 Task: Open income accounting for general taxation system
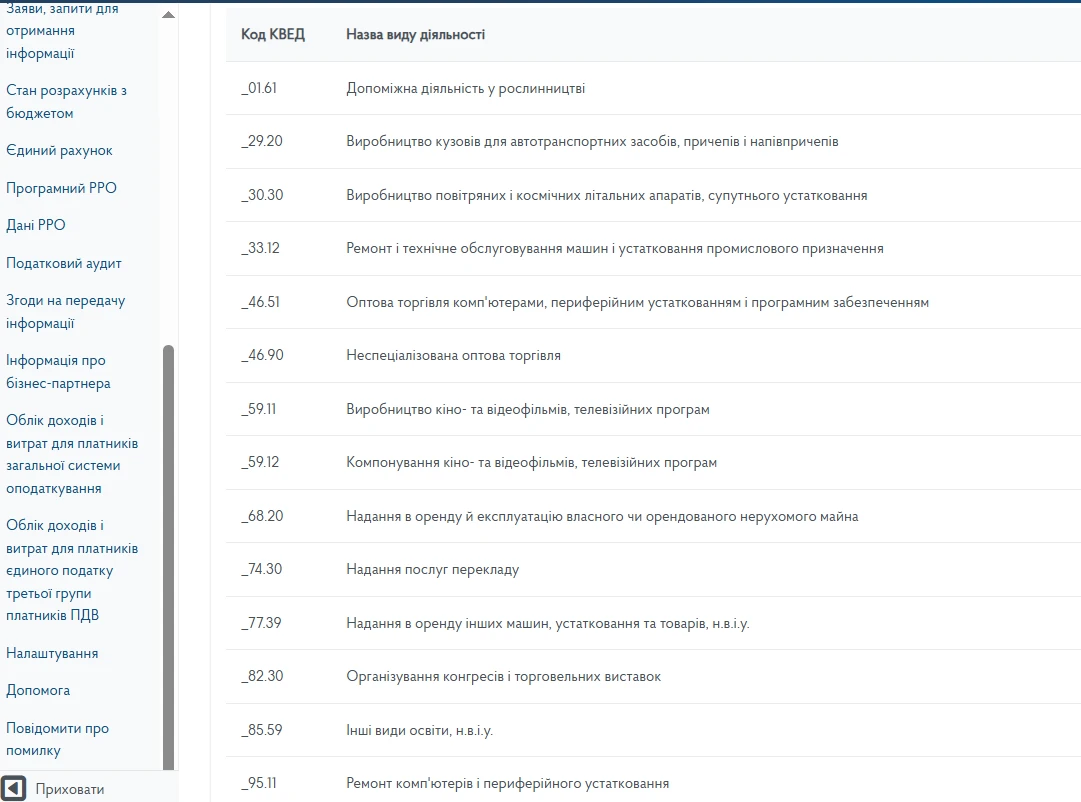(72, 455)
